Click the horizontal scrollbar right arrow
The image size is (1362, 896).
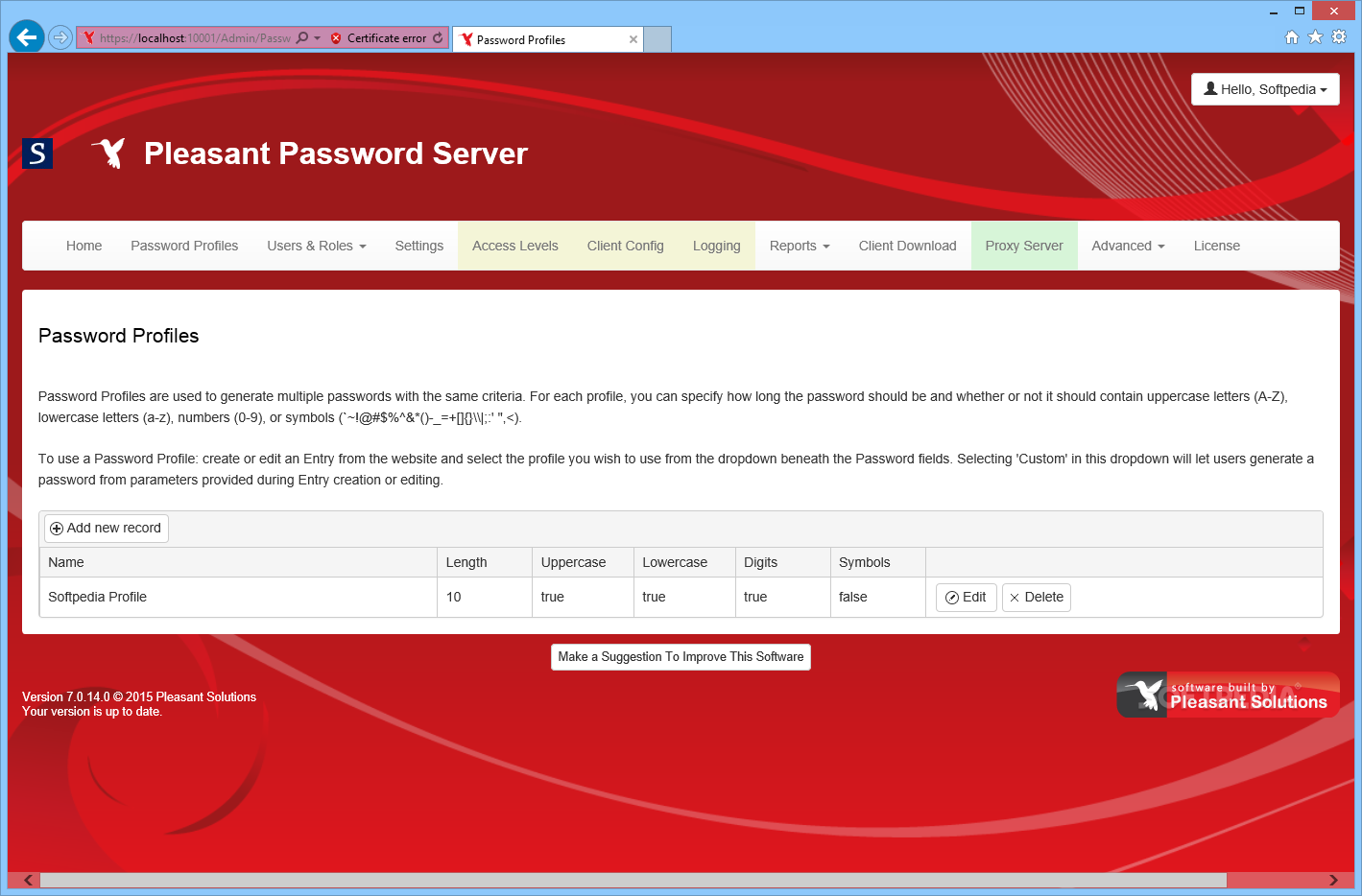point(1332,880)
